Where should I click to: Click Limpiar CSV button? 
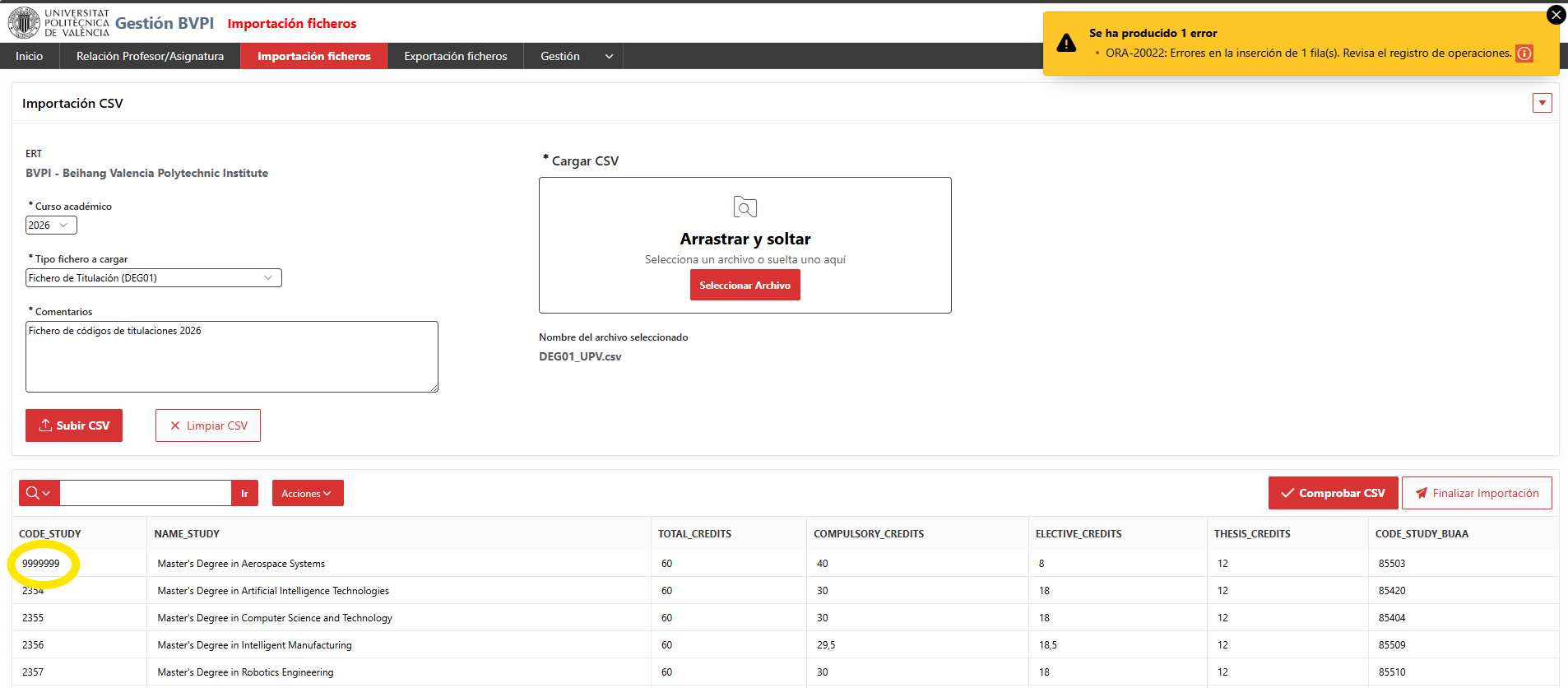pyautogui.click(x=208, y=425)
